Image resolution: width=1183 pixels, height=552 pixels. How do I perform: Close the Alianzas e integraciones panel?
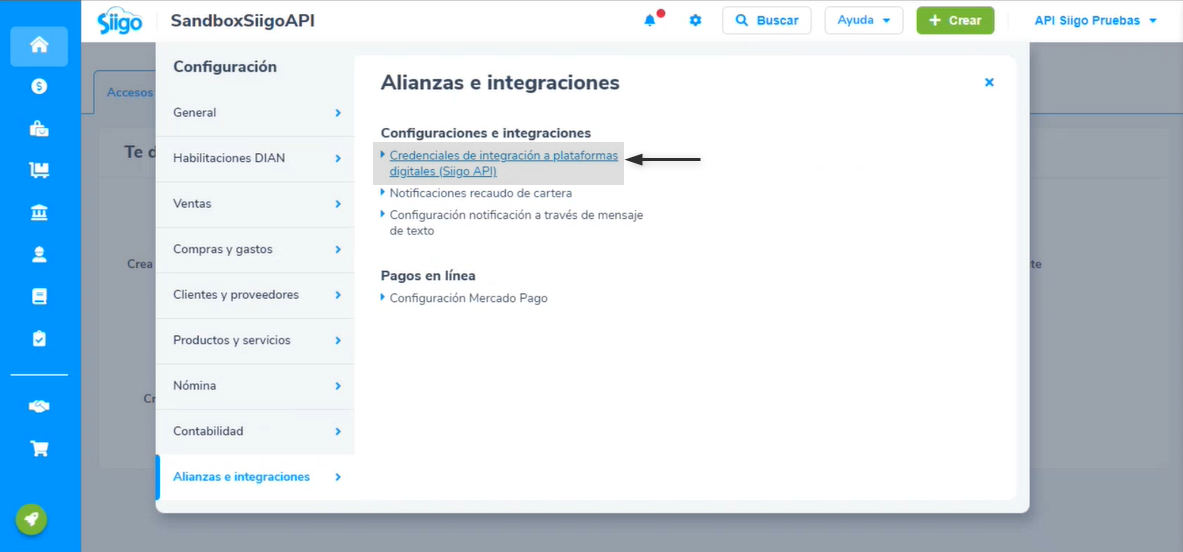[989, 82]
